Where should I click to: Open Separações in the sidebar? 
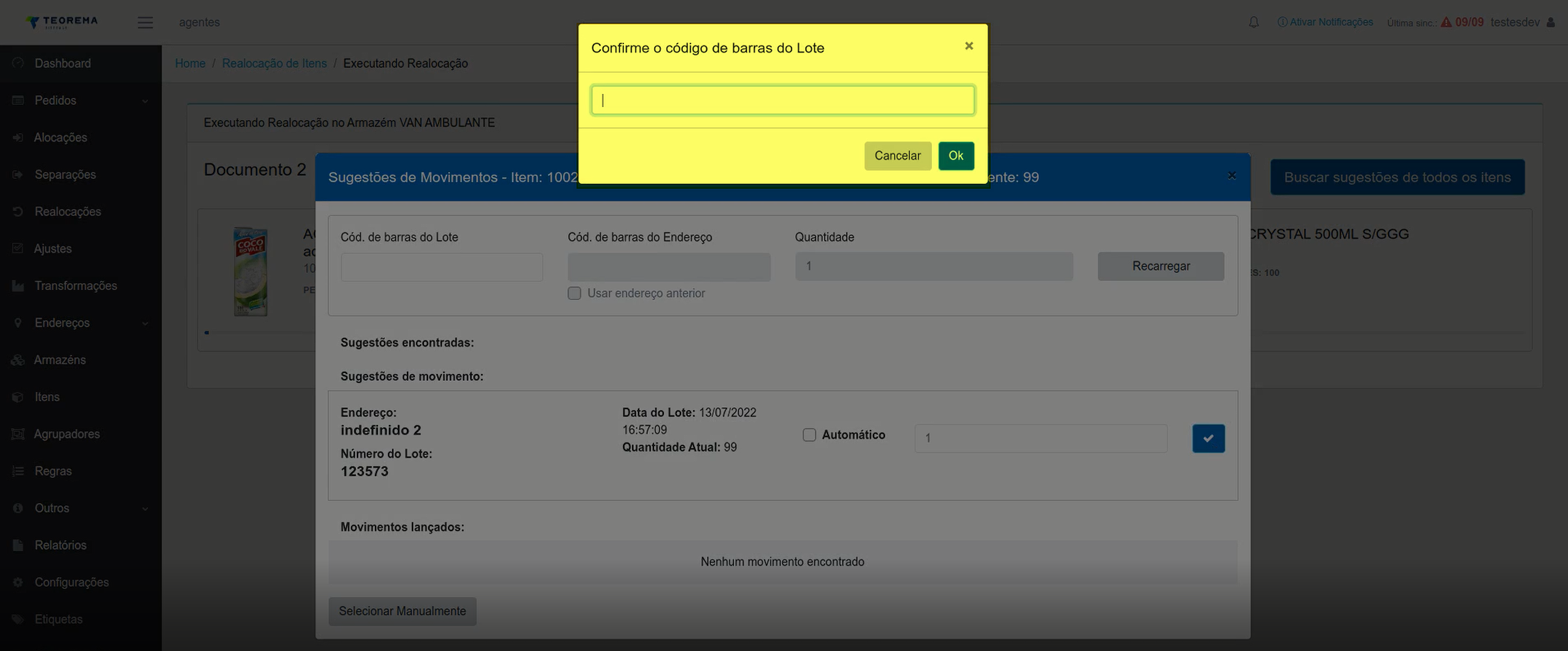click(65, 175)
